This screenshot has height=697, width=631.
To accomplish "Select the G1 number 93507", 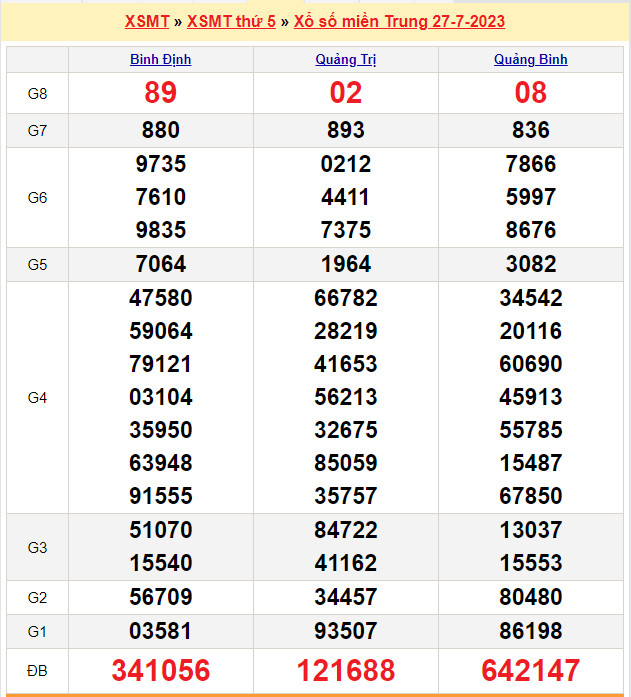I will click(345, 631).
